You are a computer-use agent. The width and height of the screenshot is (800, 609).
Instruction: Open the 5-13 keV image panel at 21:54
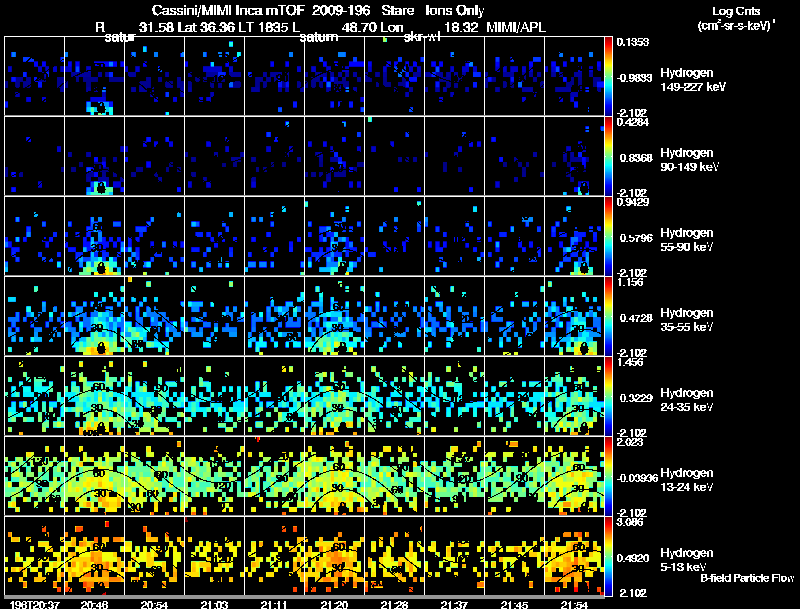[x=574, y=556]
